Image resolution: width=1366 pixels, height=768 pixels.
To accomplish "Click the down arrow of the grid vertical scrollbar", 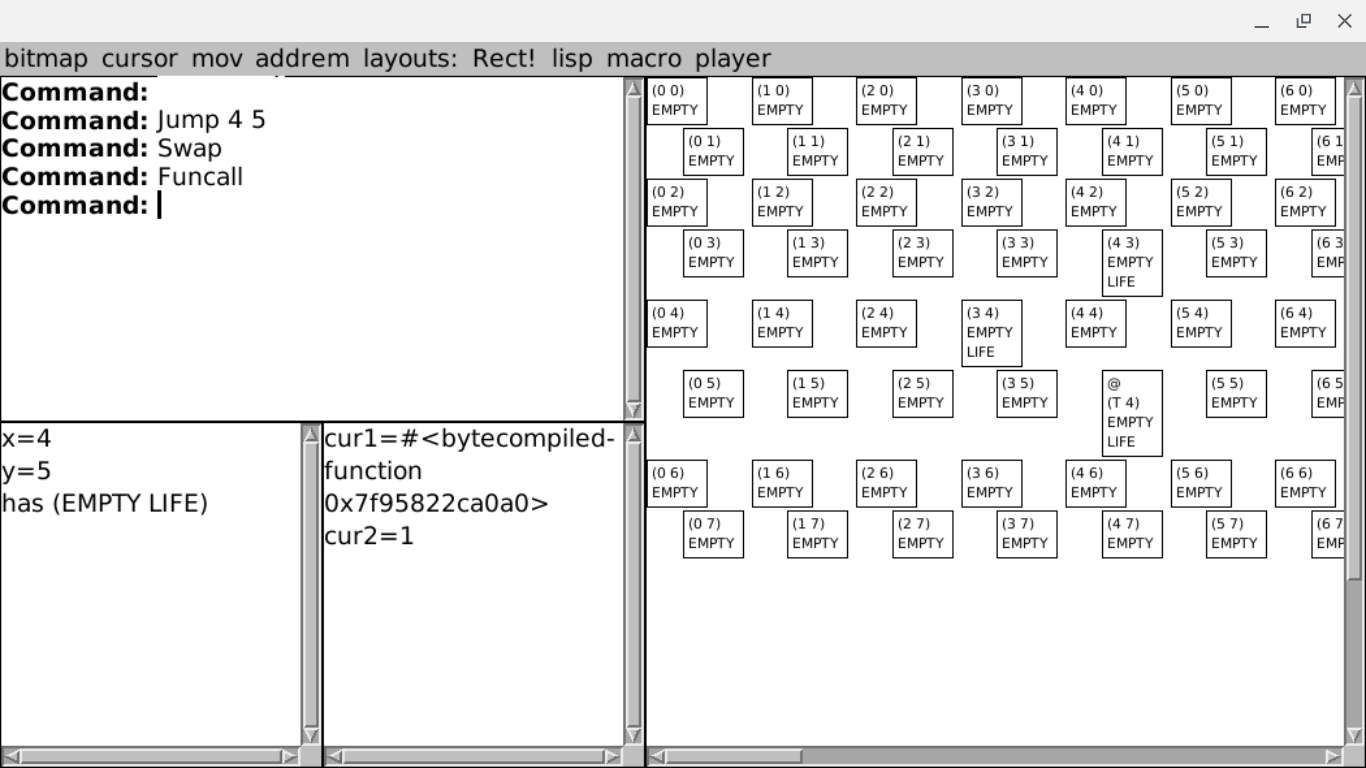I will pos(1355,735).
